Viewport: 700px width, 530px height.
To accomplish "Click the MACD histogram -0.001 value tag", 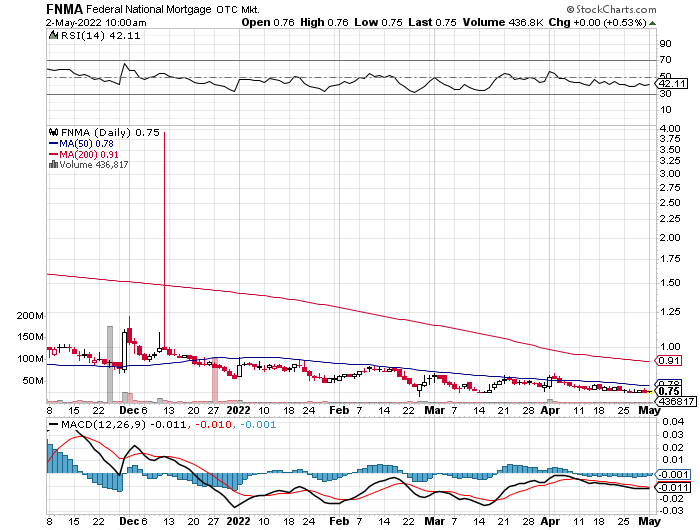I will (673, 474).
